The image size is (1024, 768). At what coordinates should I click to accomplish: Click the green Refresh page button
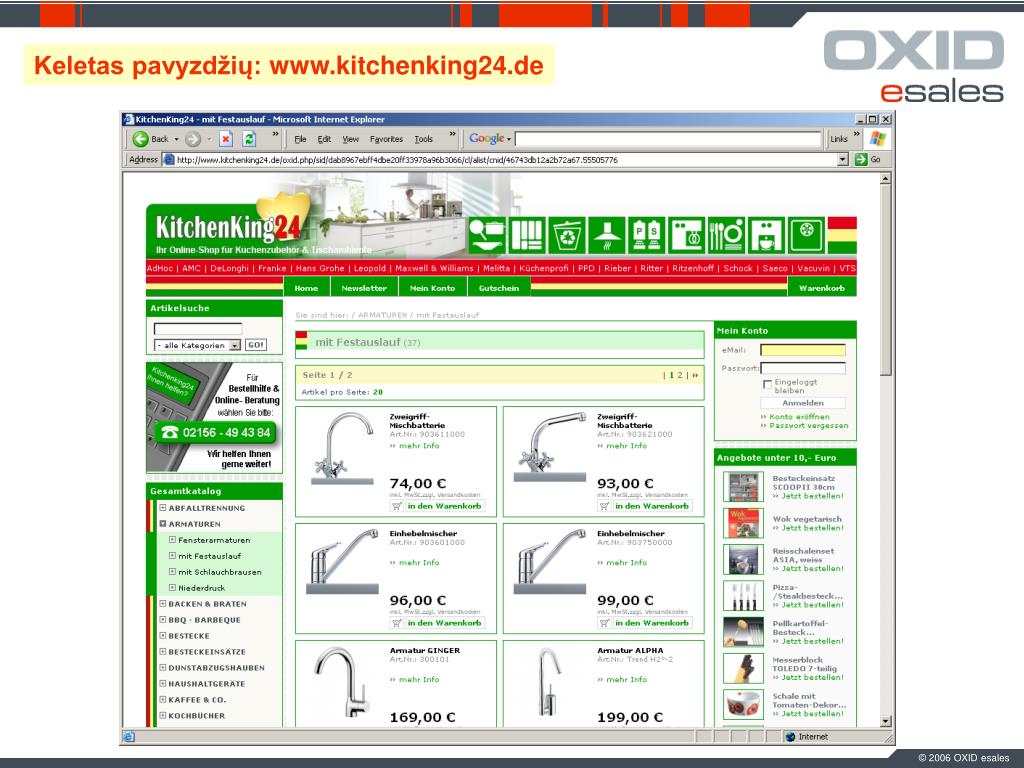[x=249, y=139]
